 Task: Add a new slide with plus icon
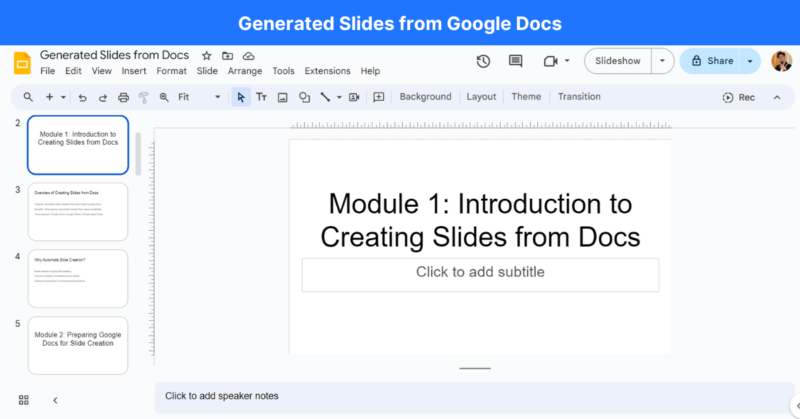click(x=49, y=97)
